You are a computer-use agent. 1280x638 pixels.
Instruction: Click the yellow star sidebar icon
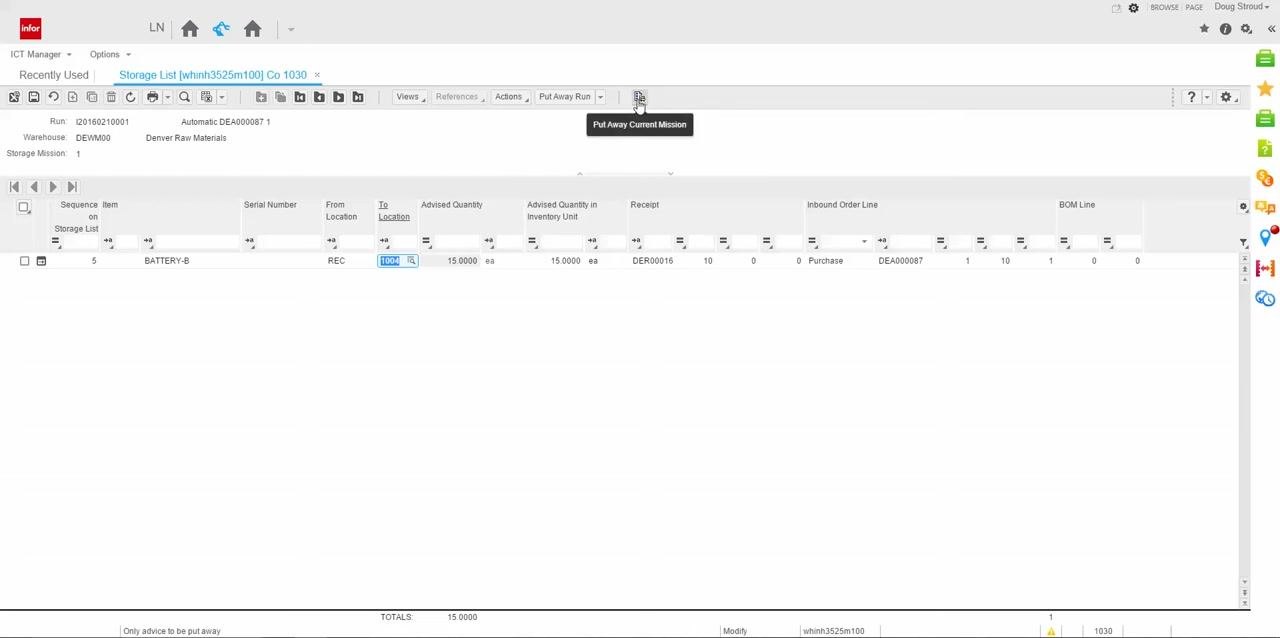[x=1265, y=89]
